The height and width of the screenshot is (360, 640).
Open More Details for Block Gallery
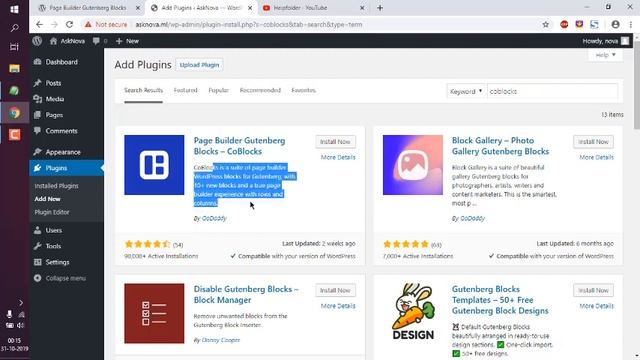[x=596, y=158]
